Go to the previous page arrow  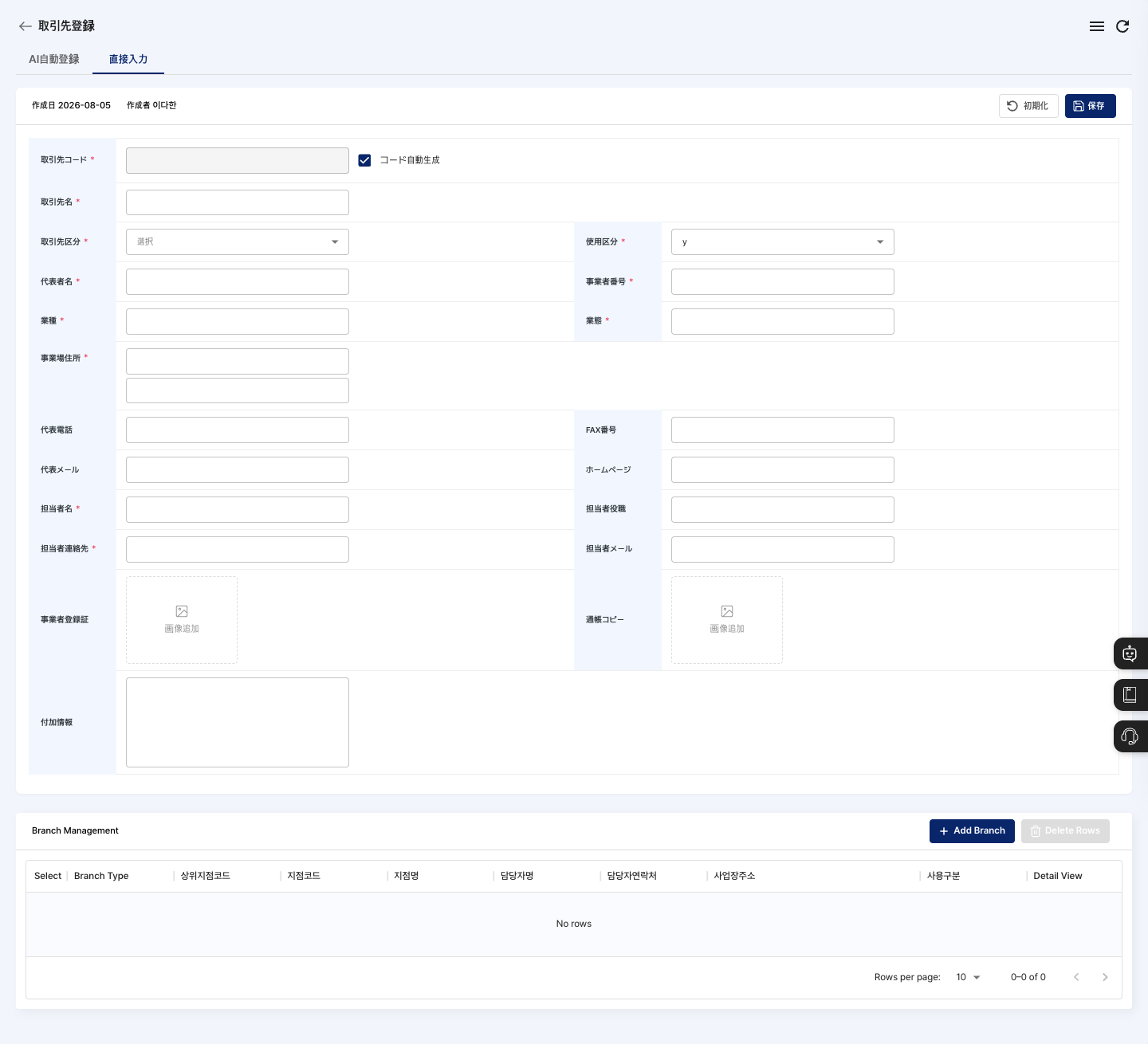(1076, 977)
